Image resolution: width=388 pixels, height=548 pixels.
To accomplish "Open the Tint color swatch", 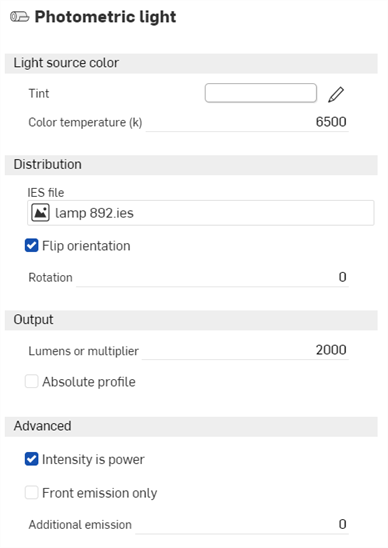I will click(261, 93).
